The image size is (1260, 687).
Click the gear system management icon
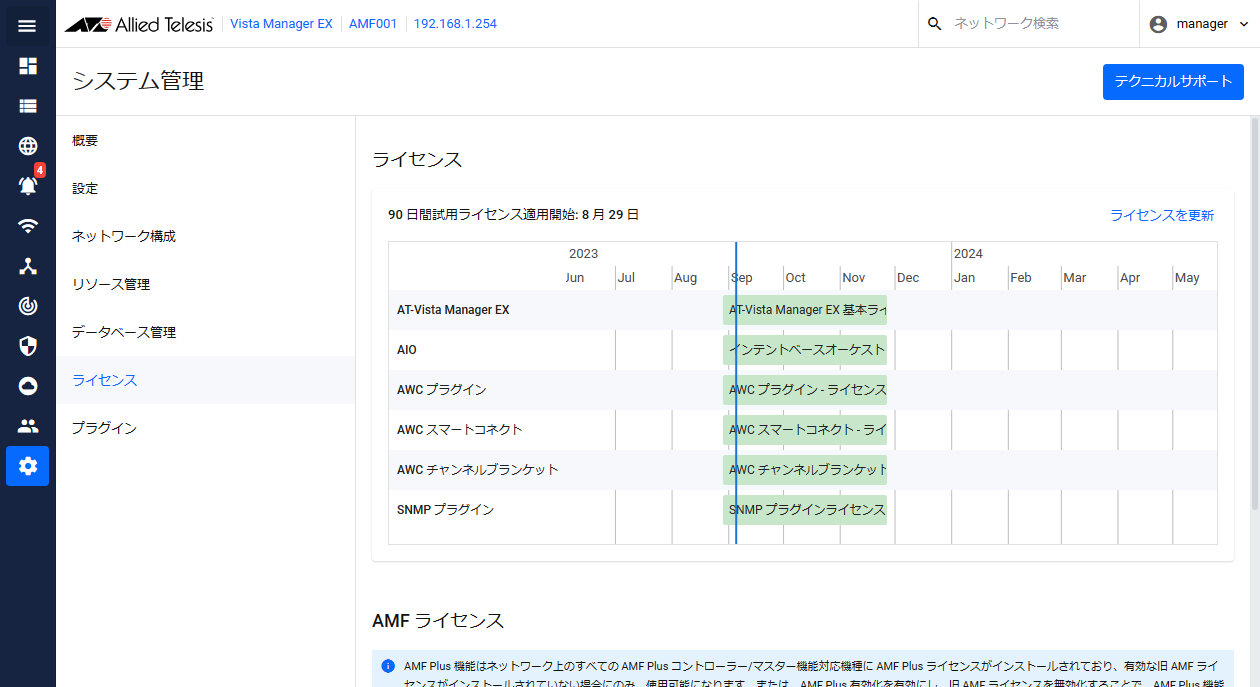tap(27, 466)
